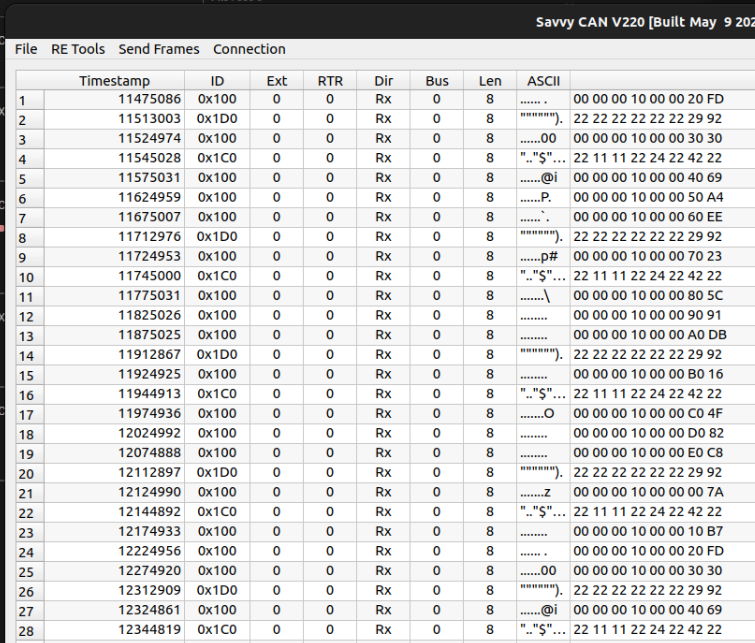The height and width of the screenshot is (643, 755).
Task: Select row number 1 header
Action: (30, 100)
